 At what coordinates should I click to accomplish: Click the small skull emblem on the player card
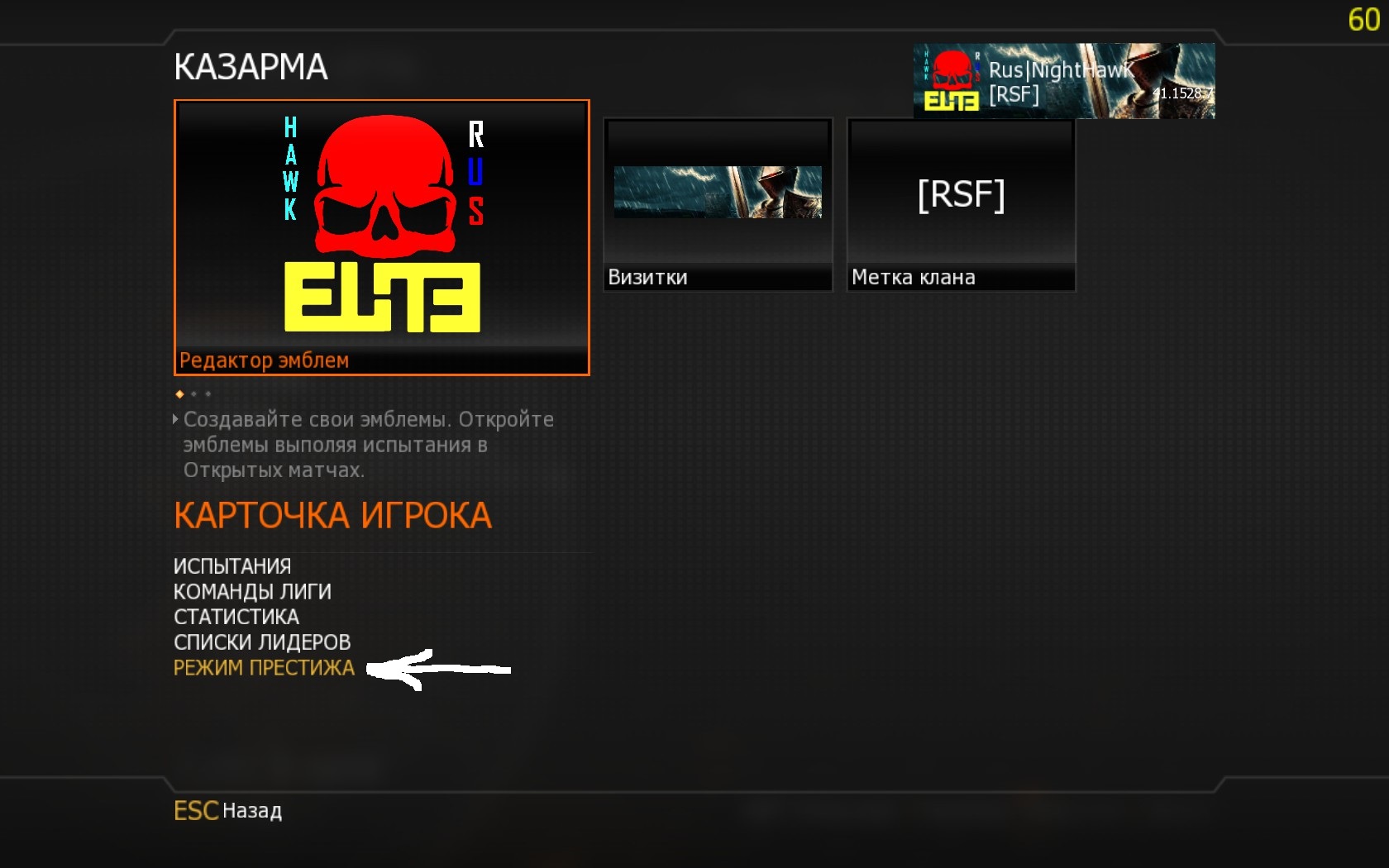[951, 80]
